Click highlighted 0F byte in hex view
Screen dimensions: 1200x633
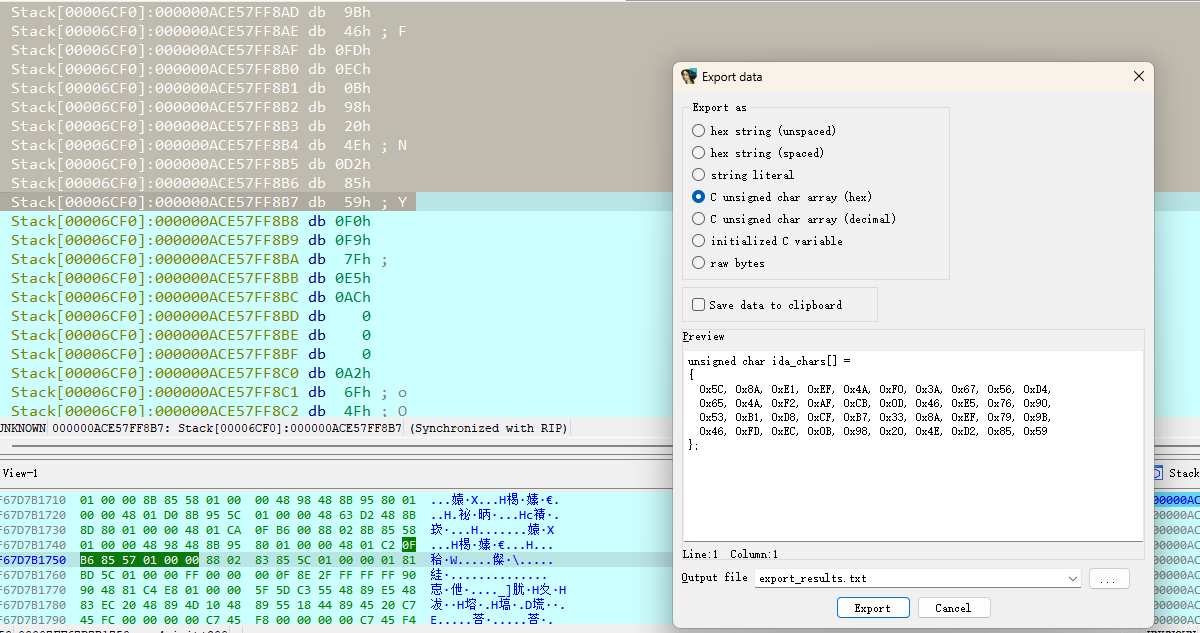(x=409, y=545)
